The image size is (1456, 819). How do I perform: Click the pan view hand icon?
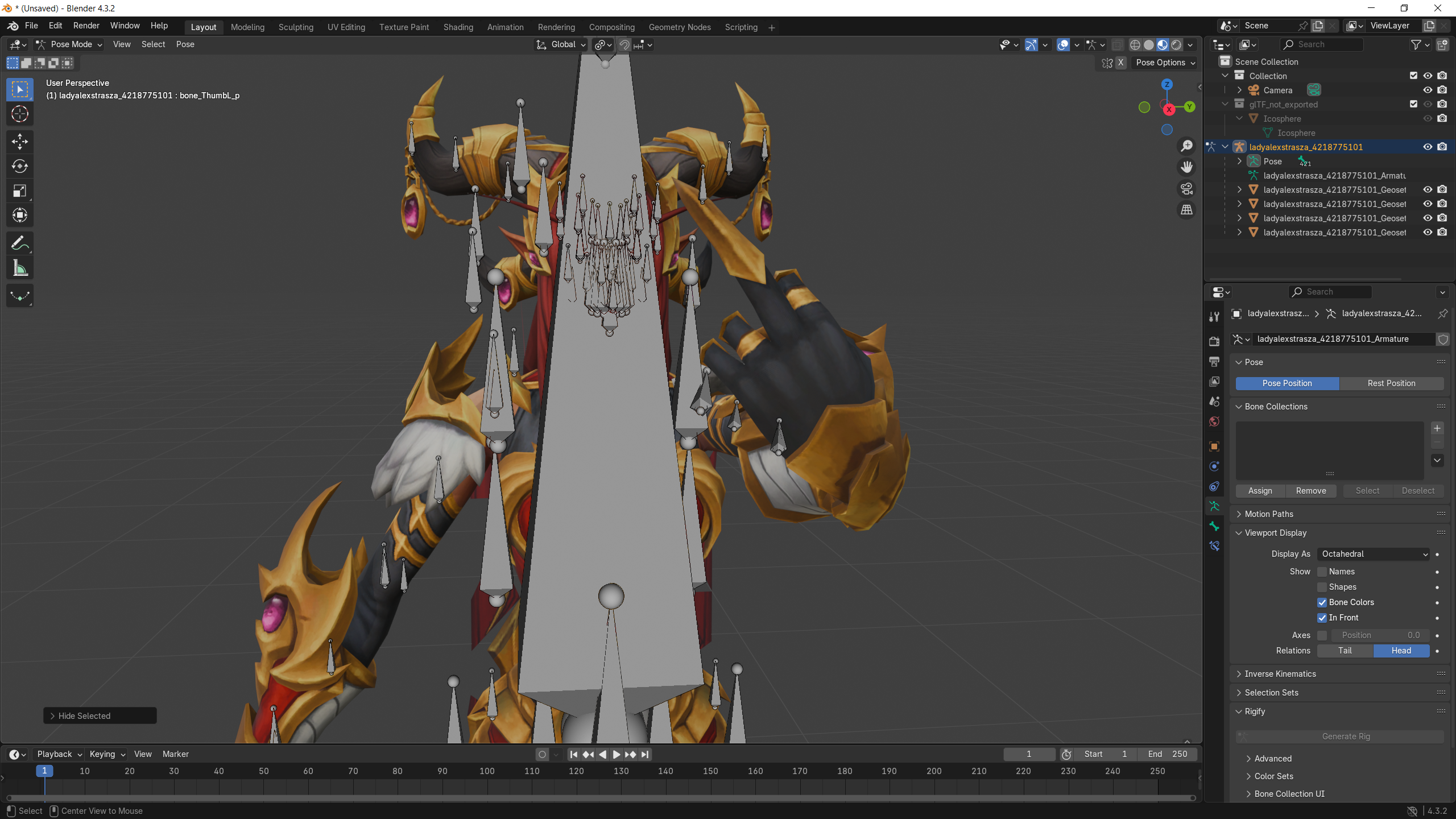point(1186,167)
